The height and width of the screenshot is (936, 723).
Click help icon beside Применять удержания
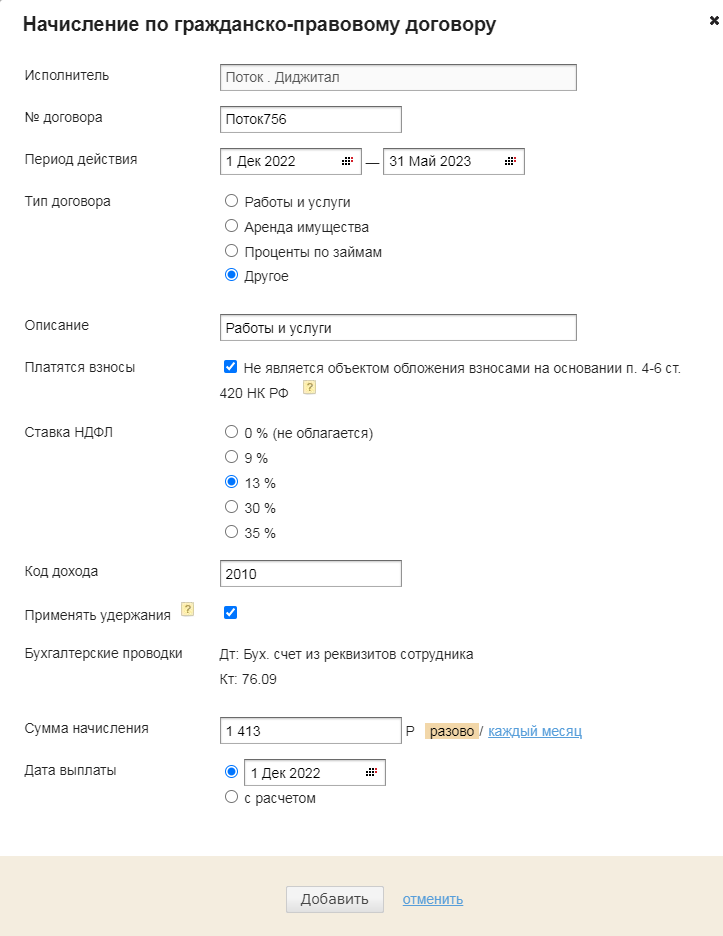187,609
